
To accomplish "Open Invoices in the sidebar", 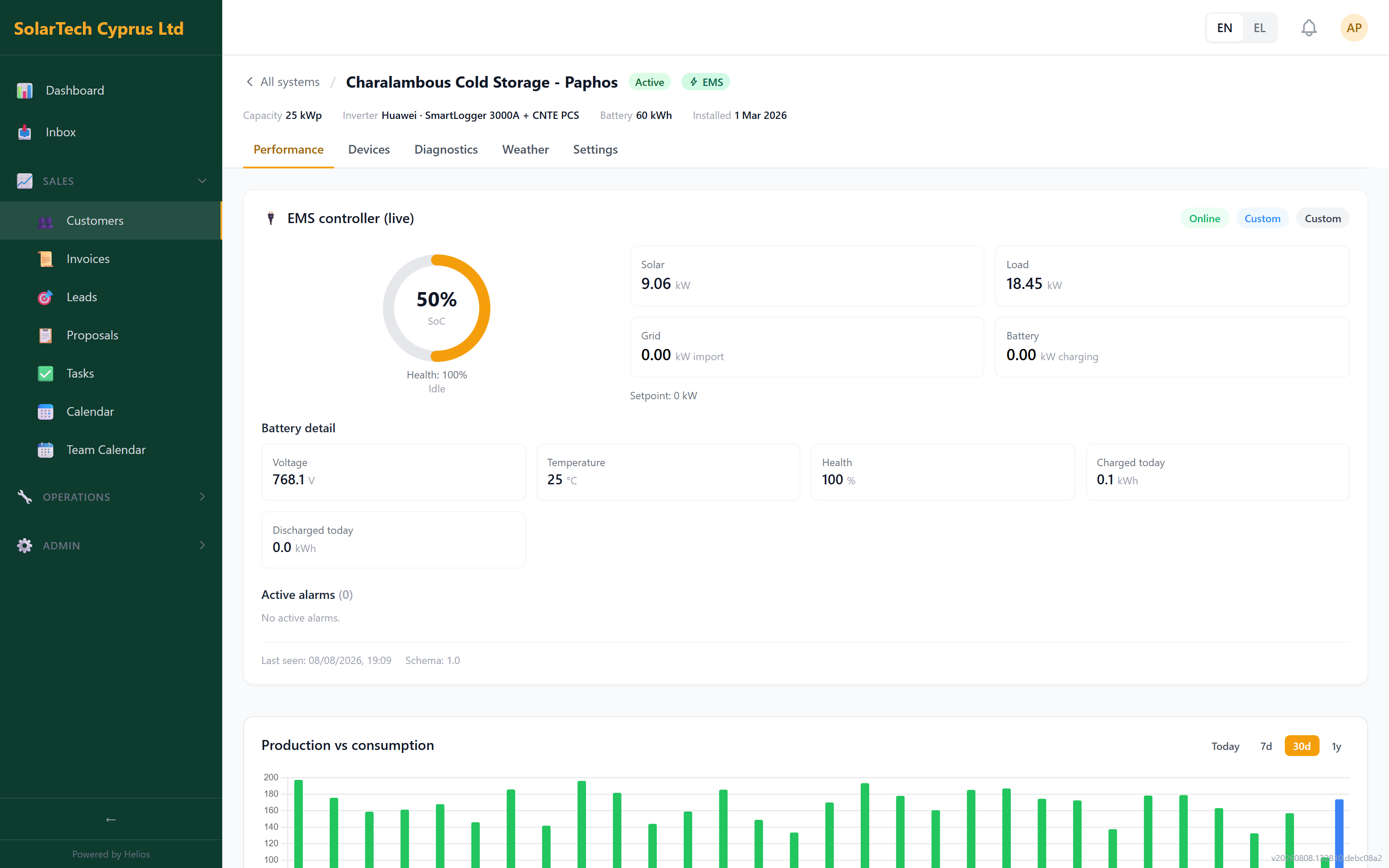I will (x=111, y=259).
